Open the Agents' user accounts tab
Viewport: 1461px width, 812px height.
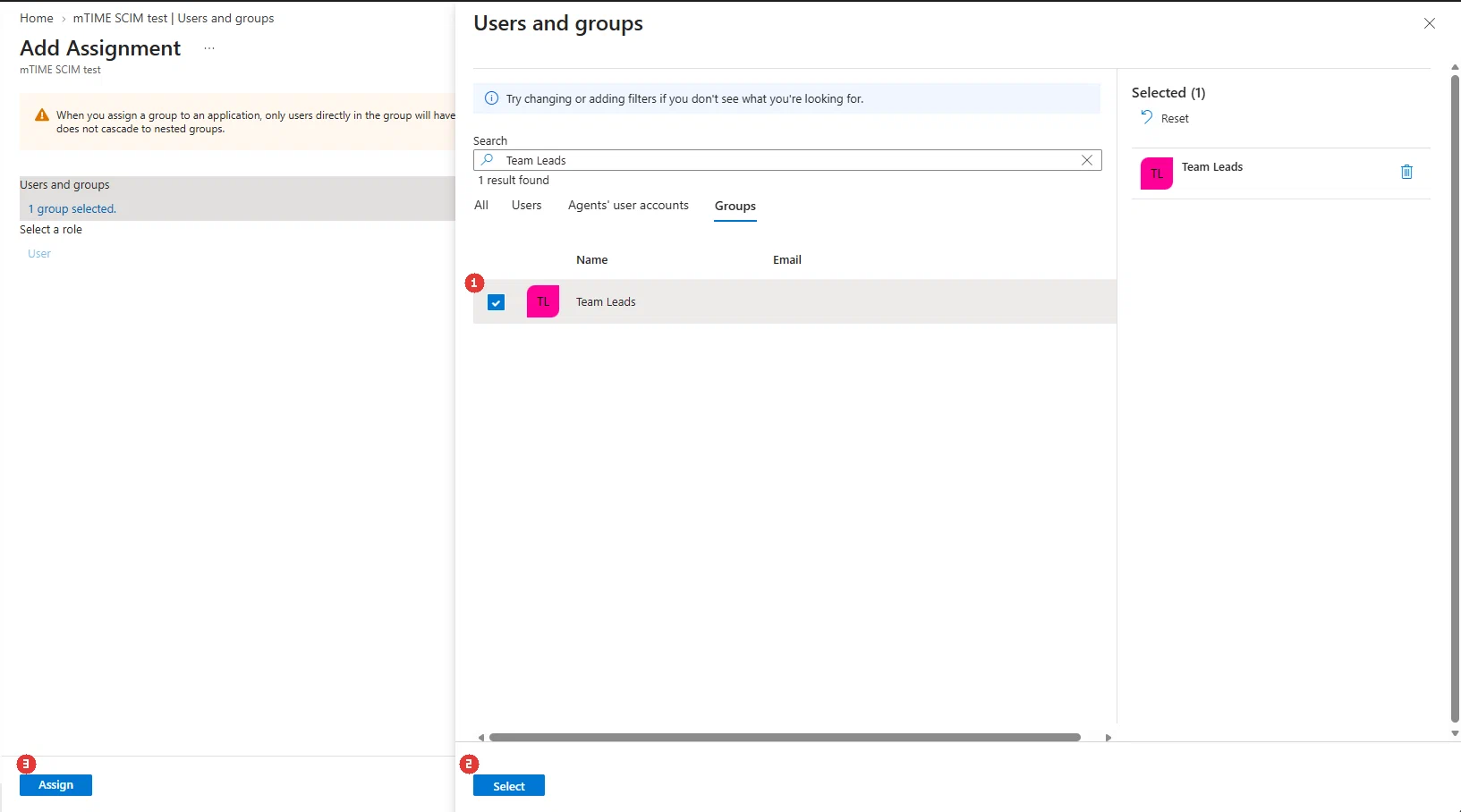[x=628, y=205]
